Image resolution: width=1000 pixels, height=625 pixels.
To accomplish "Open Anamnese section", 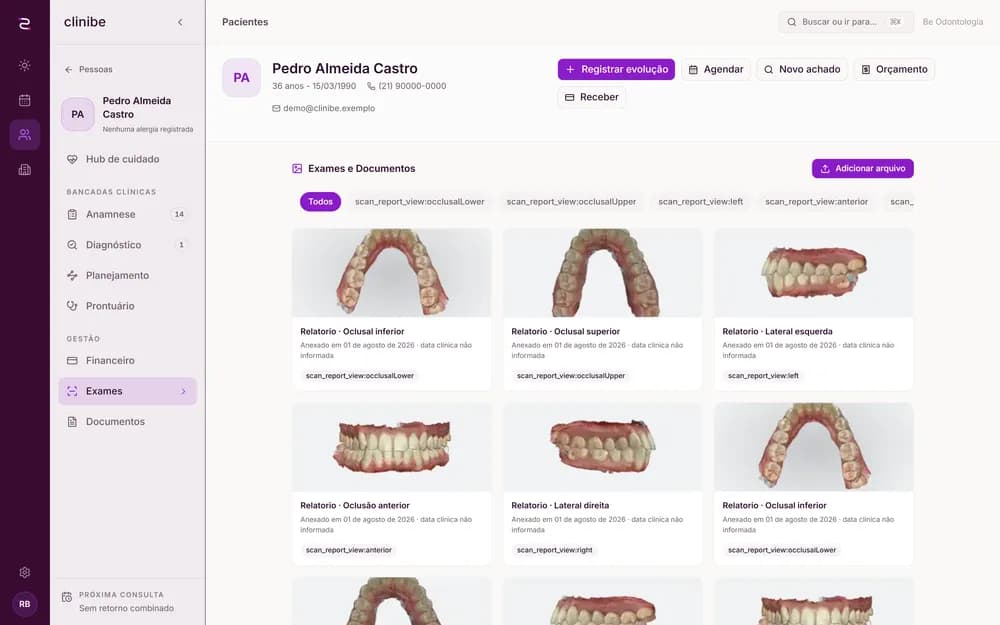I will coord(127,214).
